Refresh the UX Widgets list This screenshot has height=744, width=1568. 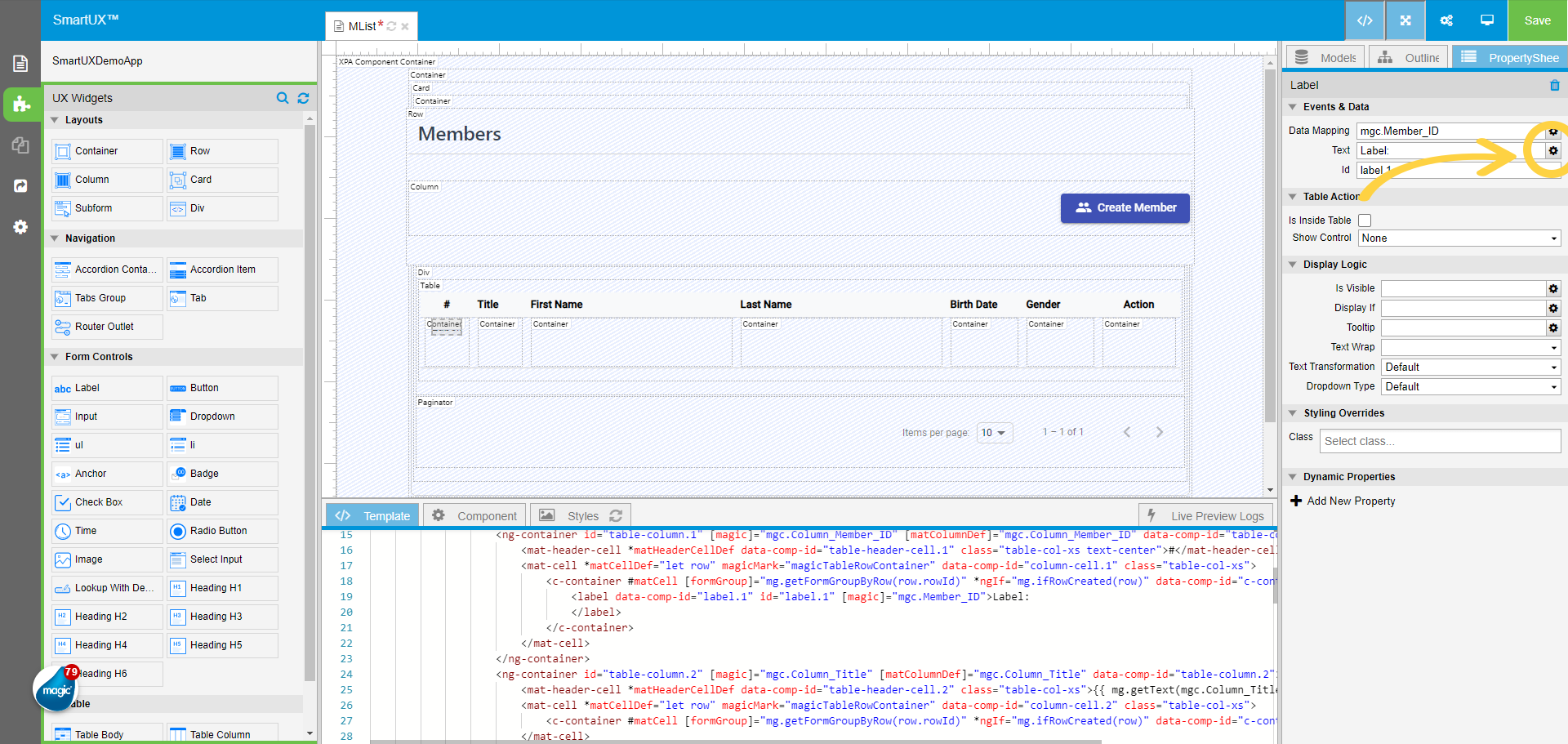[303, 98]
